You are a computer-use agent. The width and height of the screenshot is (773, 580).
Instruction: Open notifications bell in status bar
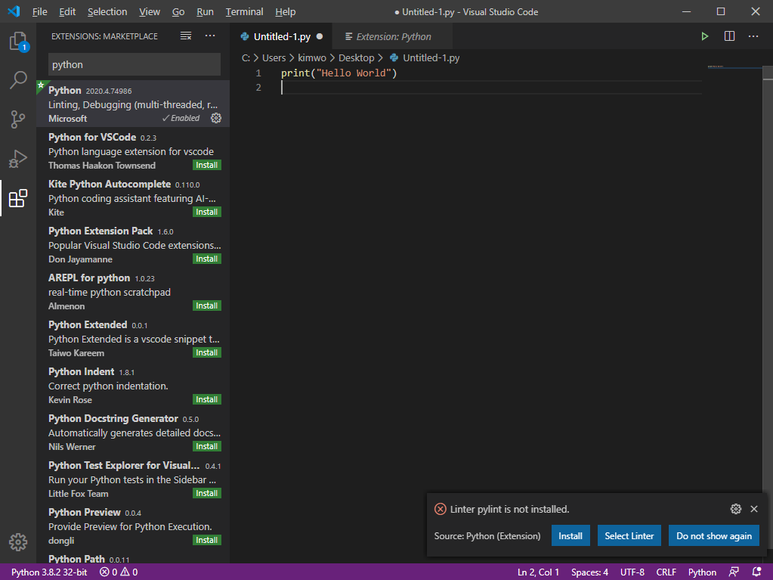pyautogui.click(x=756, y=572)
